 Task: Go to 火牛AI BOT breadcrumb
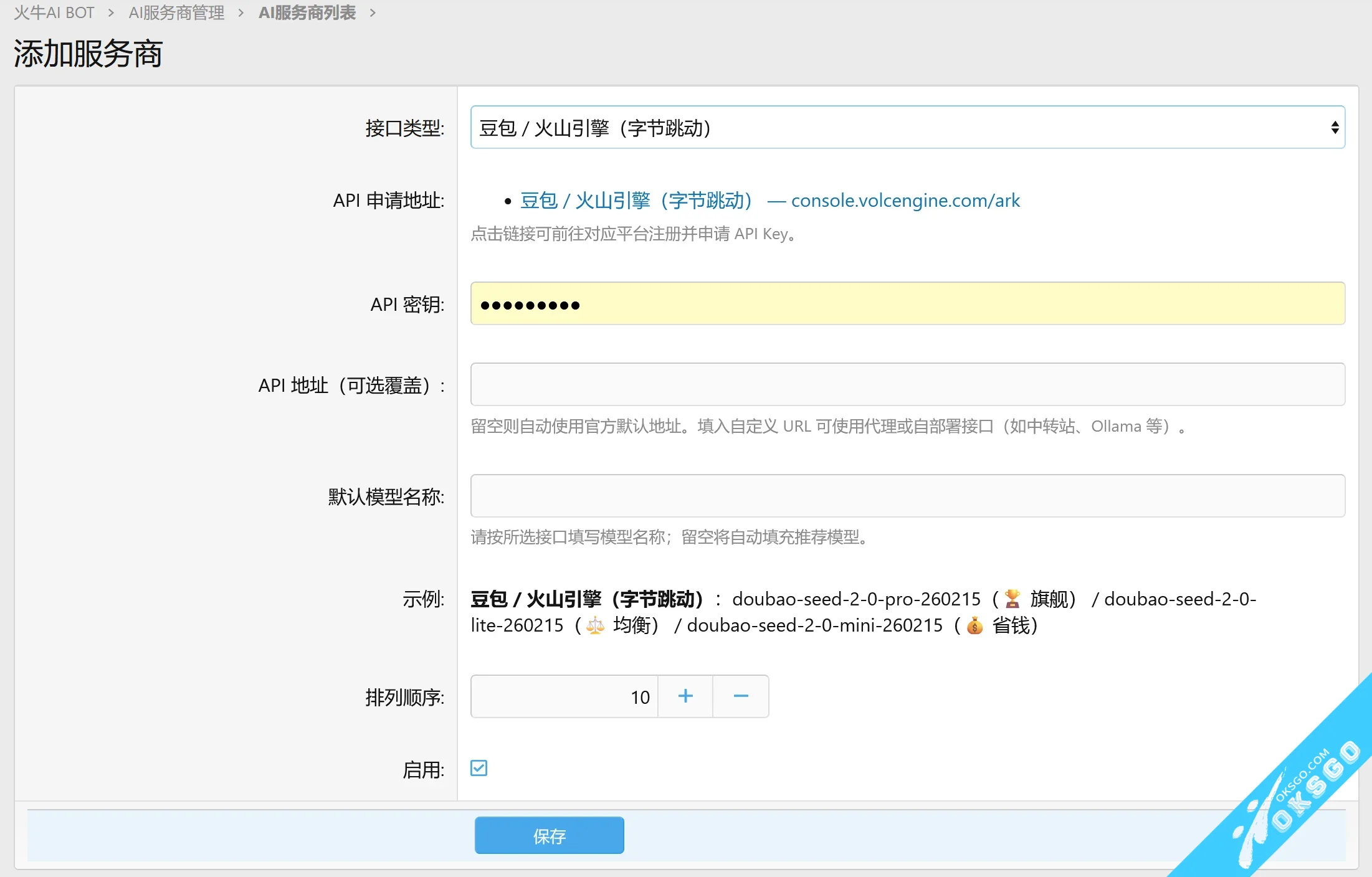pyautogui.click(x=54, y=13)
